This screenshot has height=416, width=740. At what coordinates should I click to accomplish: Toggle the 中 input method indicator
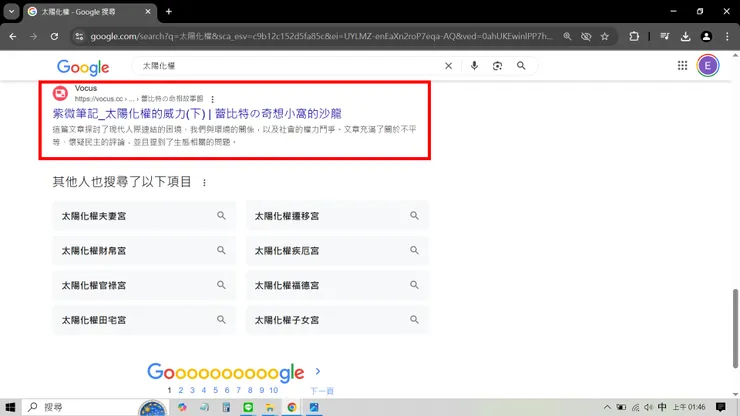tap(662, 407)
